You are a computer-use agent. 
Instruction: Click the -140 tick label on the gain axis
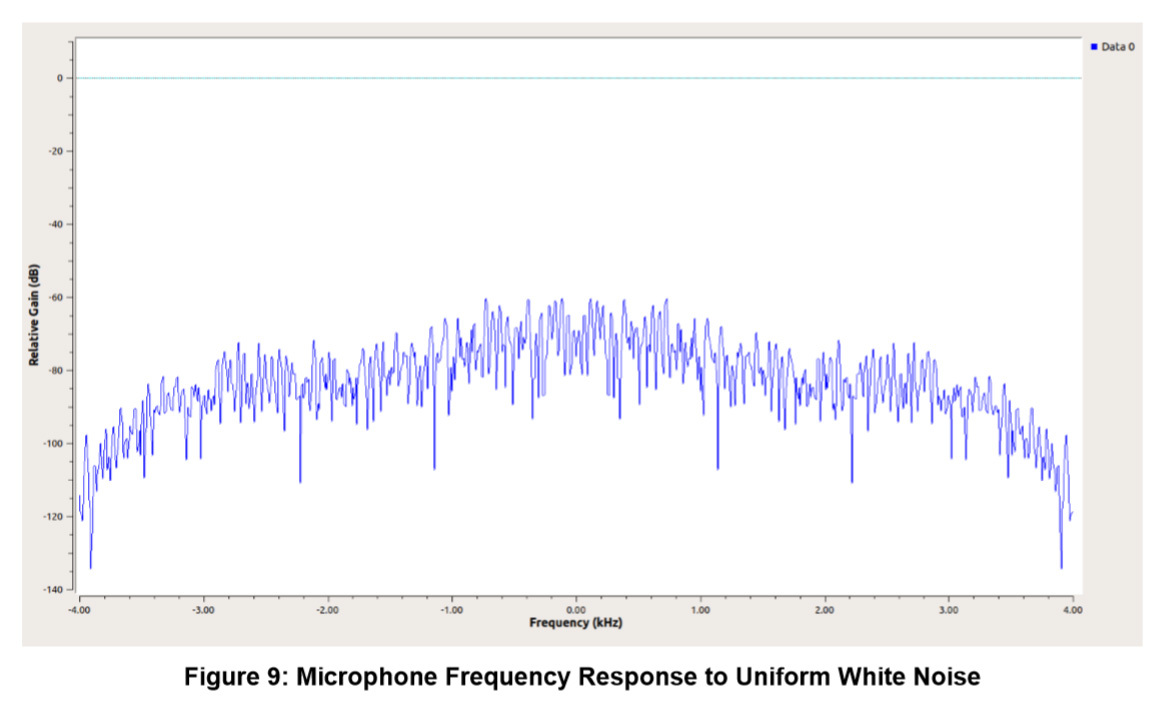coord(54,589)
